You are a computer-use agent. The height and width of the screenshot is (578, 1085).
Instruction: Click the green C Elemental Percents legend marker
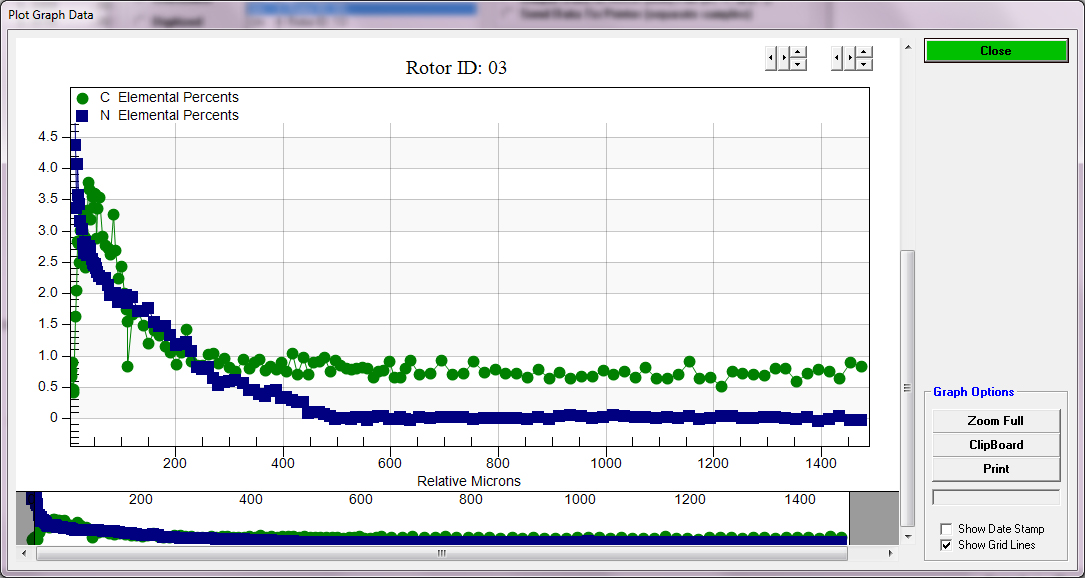click(83, 98)
